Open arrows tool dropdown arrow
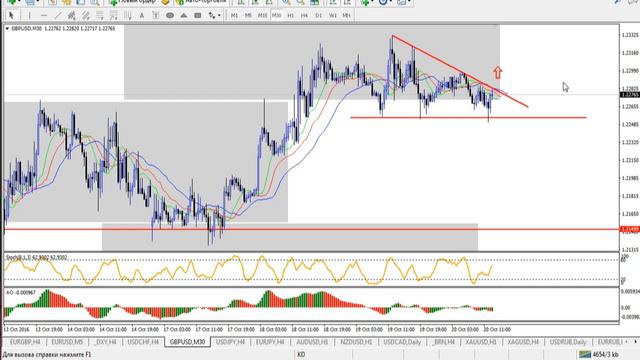 coord(219,16)
